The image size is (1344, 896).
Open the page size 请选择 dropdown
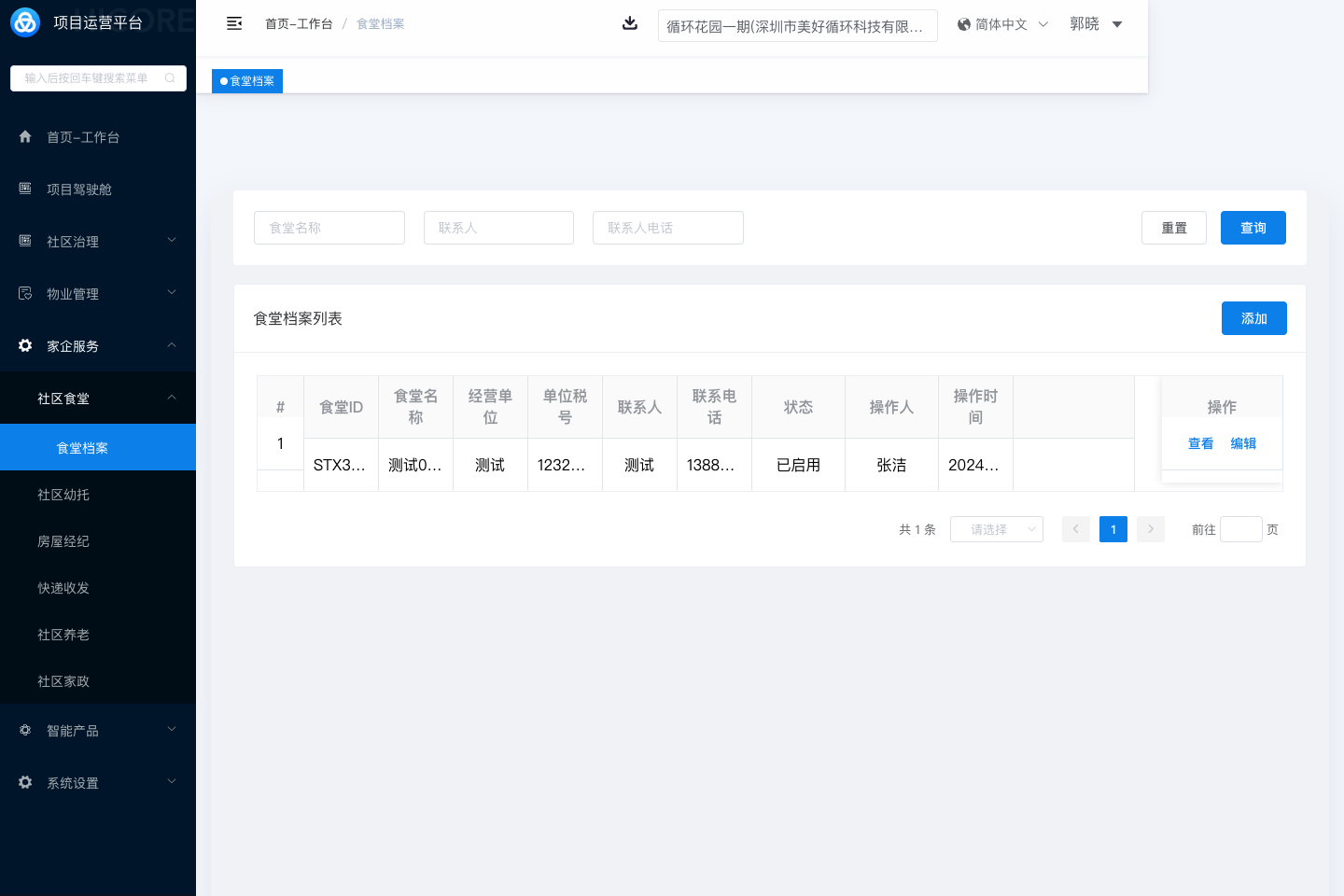996,529
